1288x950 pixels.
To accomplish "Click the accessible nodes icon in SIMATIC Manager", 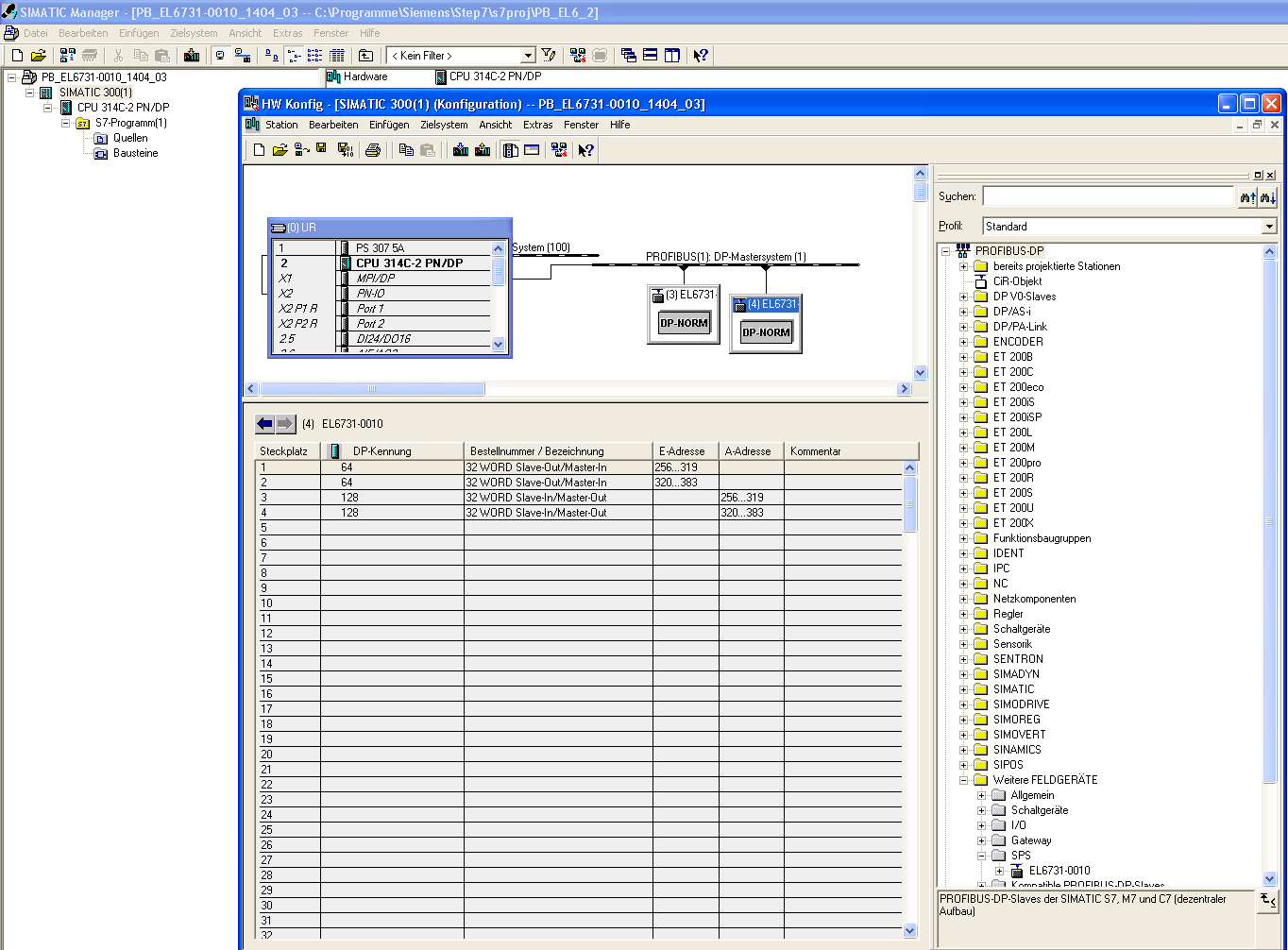I will tap(68, 56).
